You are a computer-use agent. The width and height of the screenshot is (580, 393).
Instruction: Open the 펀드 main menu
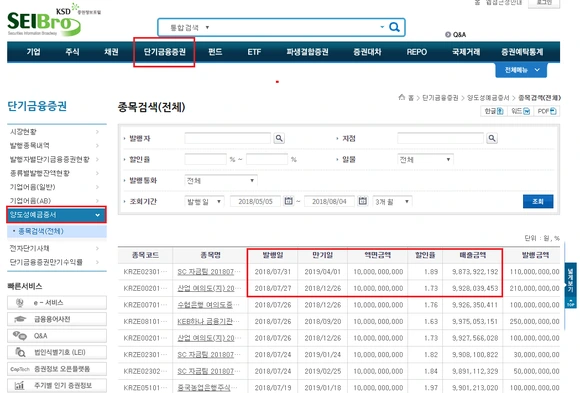[215, 52]
